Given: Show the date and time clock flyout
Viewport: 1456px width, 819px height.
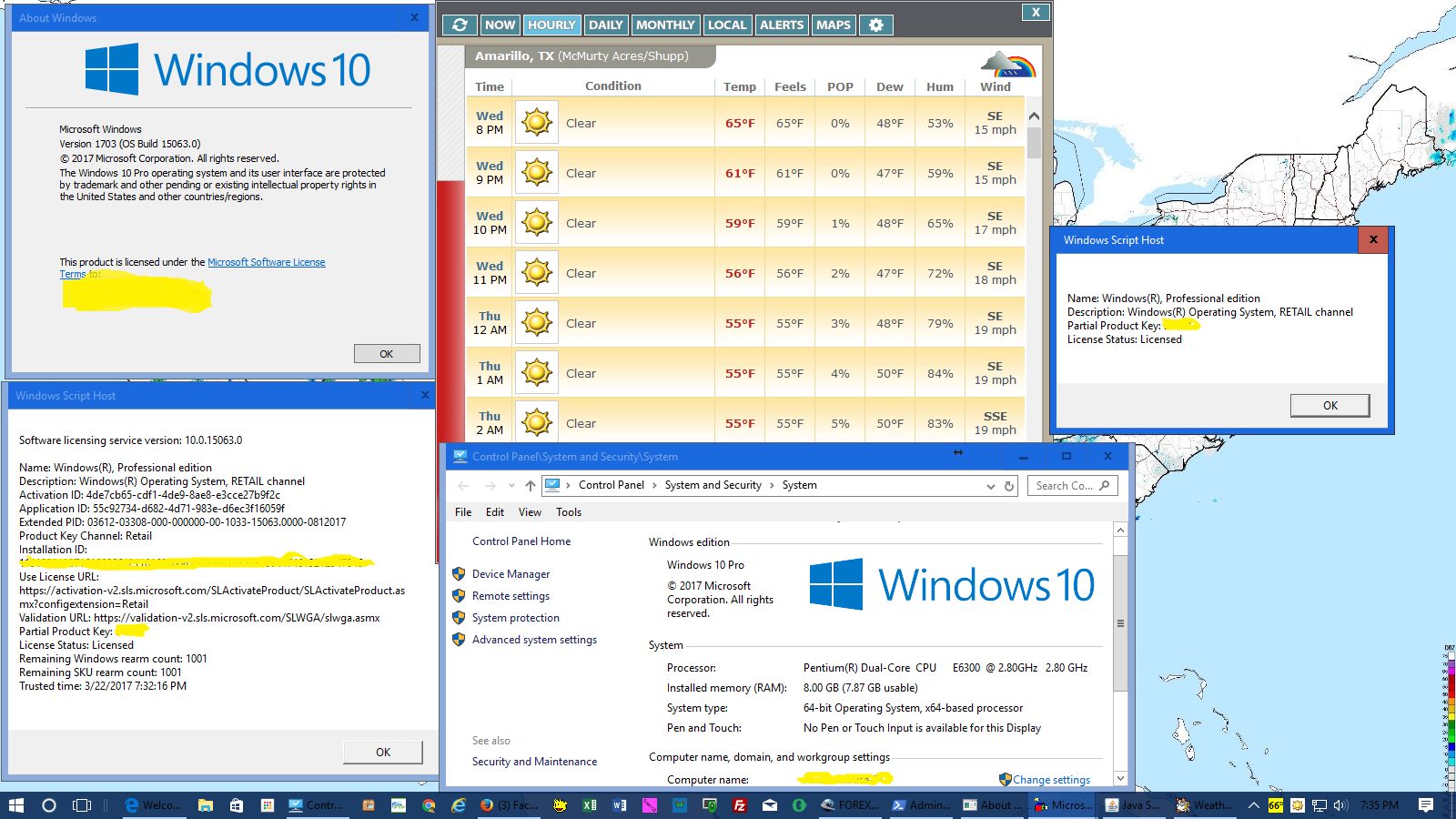Looking at the screenshot, I should tap(1380, 805).
